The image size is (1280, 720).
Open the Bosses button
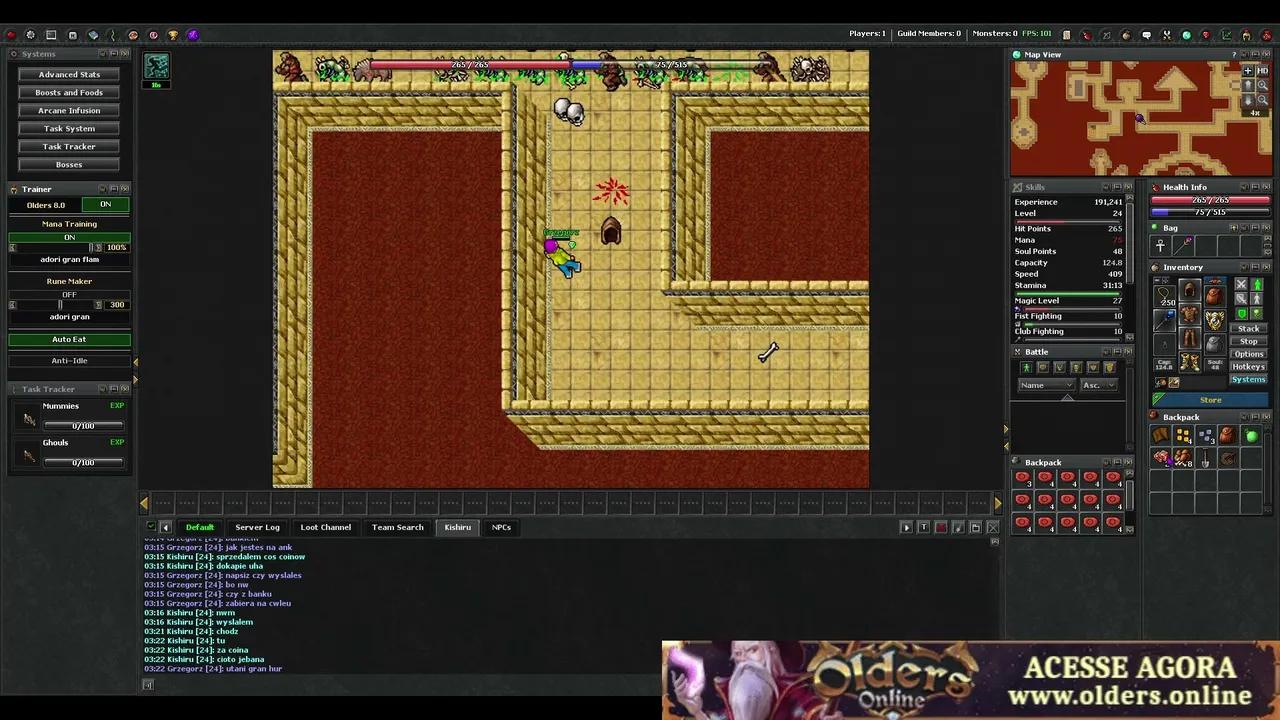tap(69, 164)
